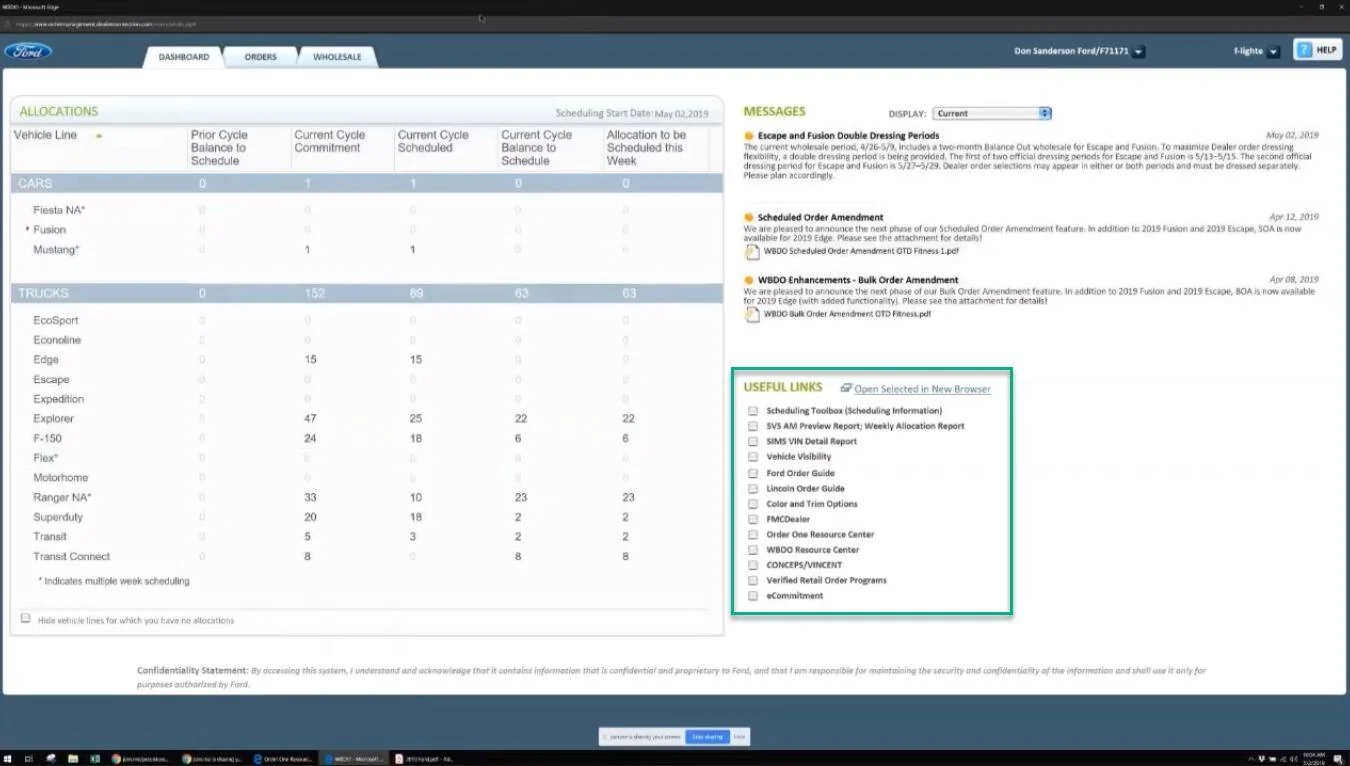Click the orange bullet for WBDO Enhancements message
The image size is (1350, 766).
click(749, 280)
